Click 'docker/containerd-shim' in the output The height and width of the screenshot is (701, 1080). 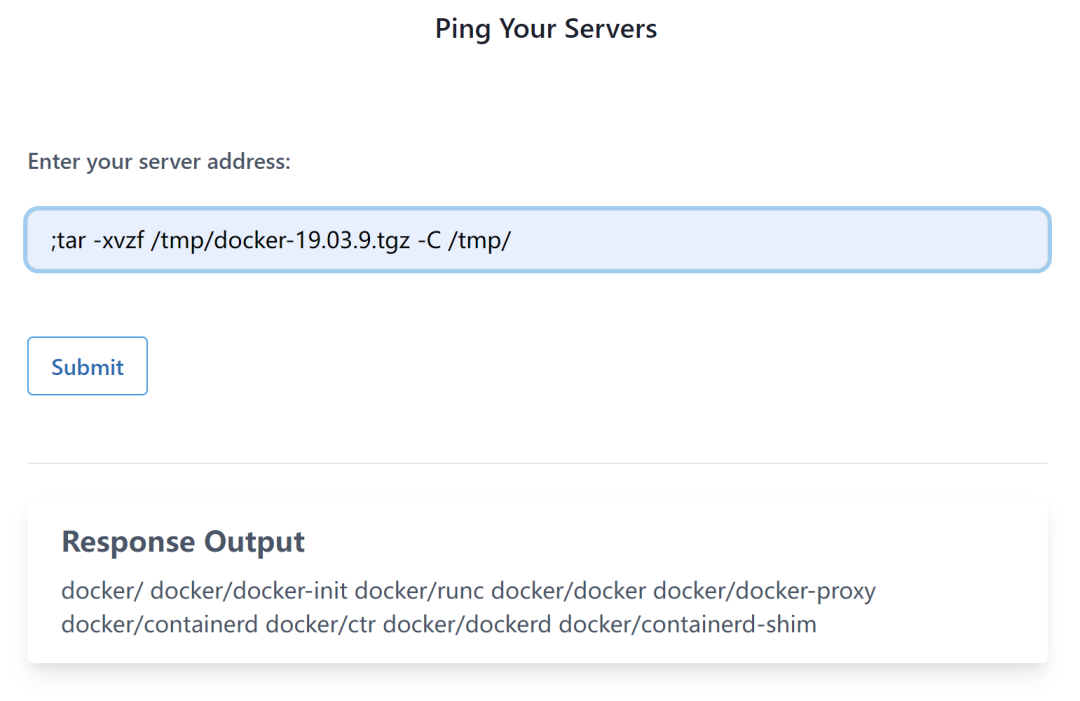click(687, 625)
